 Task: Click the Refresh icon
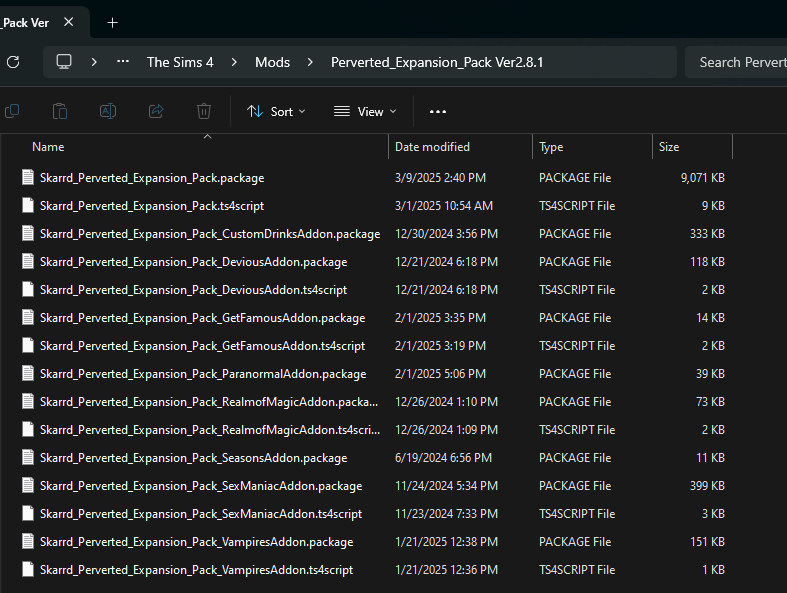coord(13,62)
